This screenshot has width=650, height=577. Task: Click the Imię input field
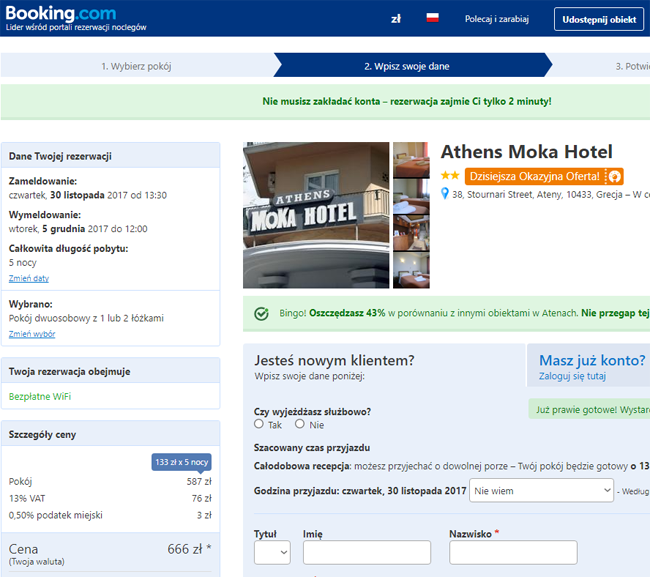tap(366, 552)
